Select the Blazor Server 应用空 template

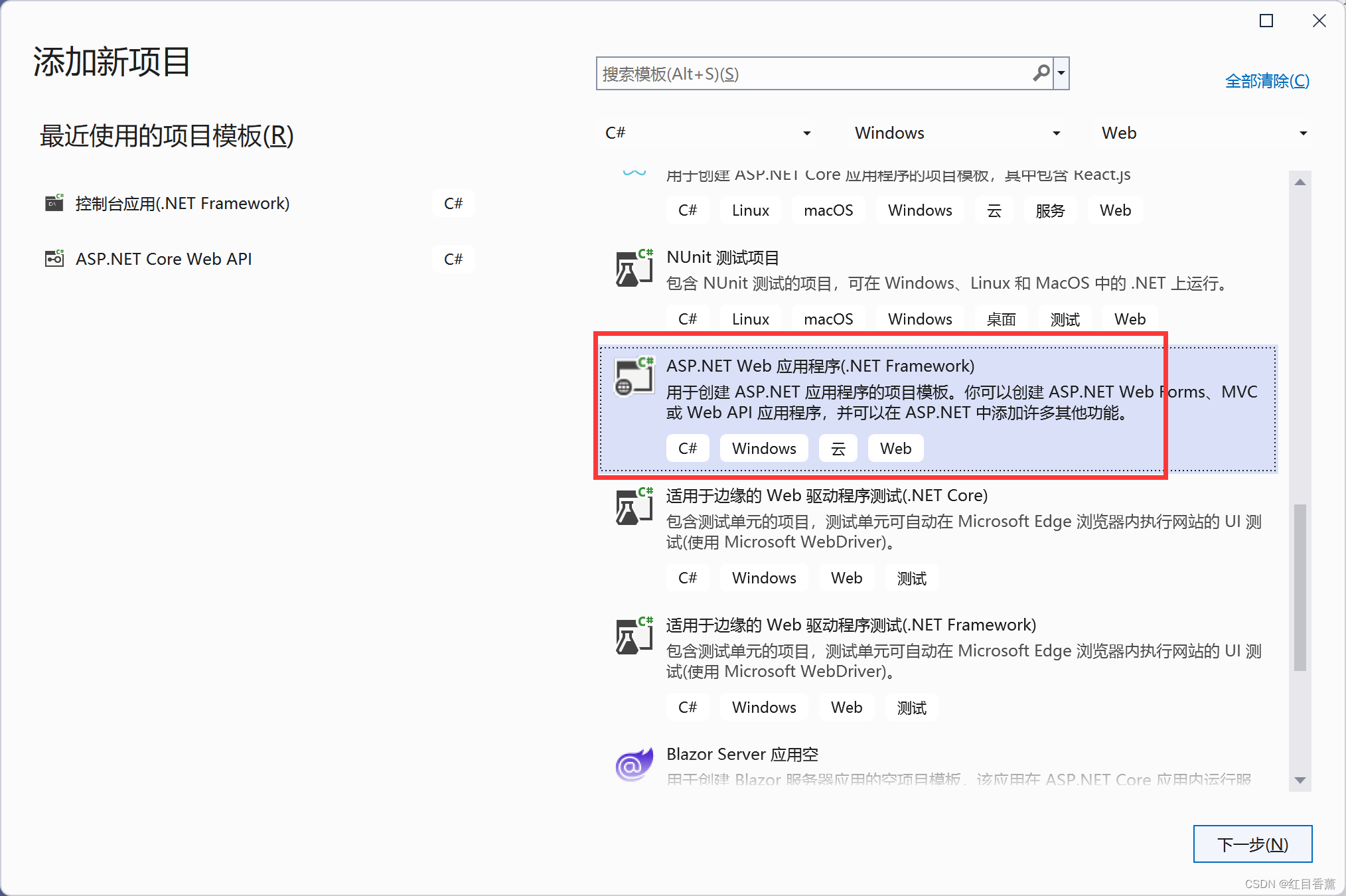click(742, 755)
